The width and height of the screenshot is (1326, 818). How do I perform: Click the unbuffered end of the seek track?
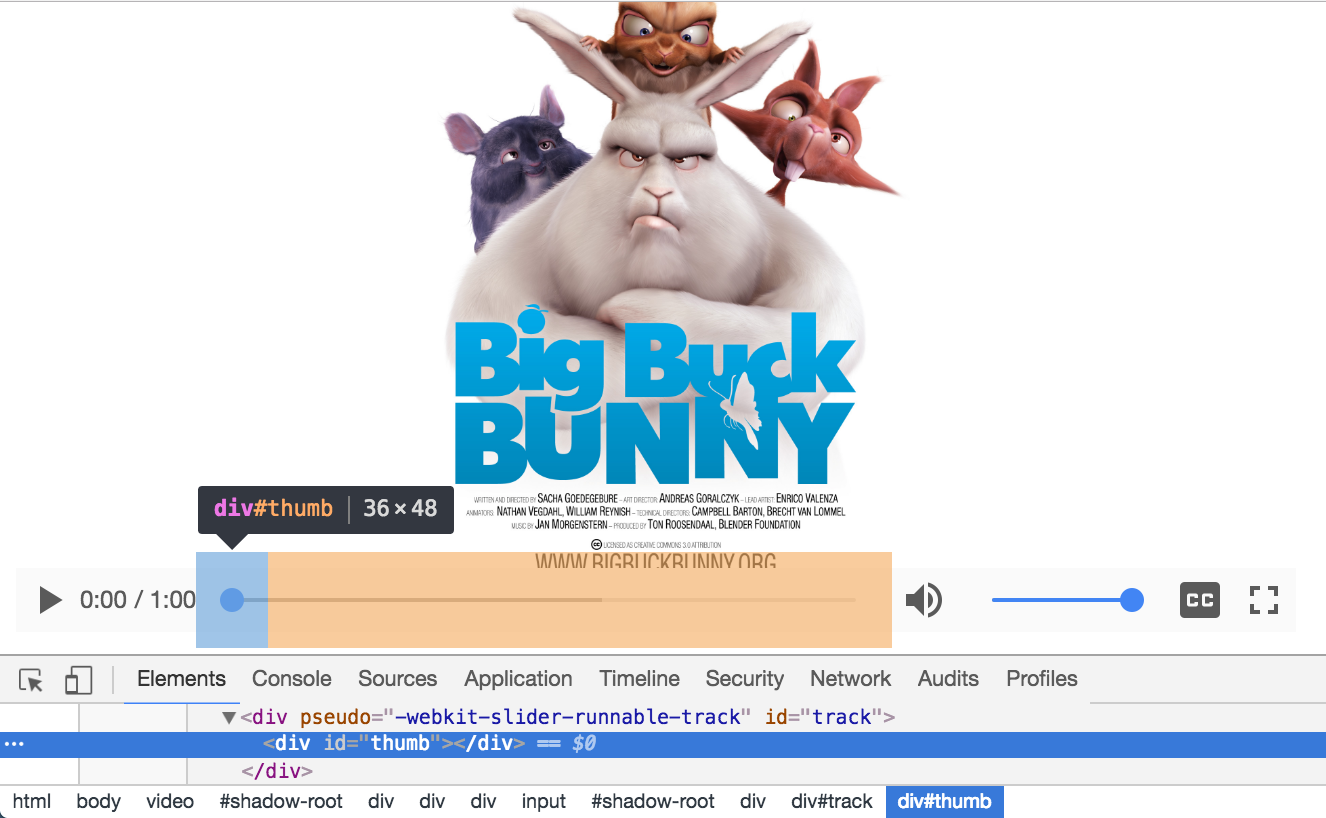coord(730,600)
